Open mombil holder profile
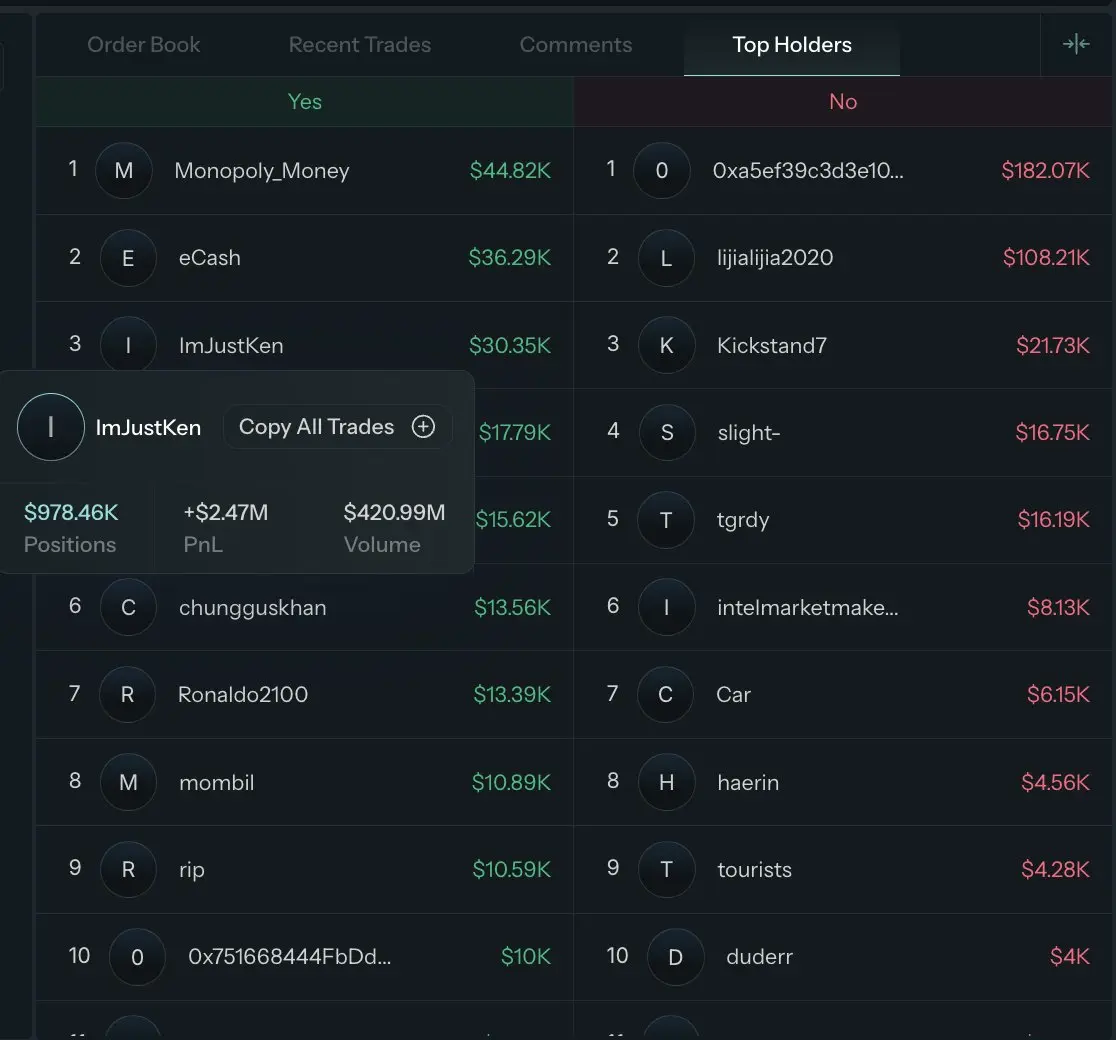Viewport: 1116px width, 1040px height. click(216, 782)
